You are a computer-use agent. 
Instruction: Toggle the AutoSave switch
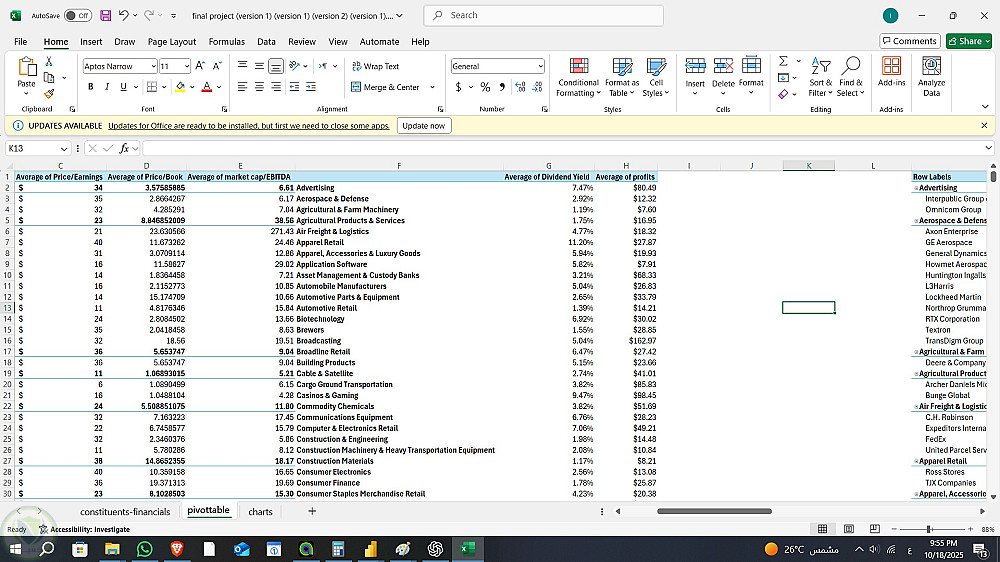[x=77, y=16]
